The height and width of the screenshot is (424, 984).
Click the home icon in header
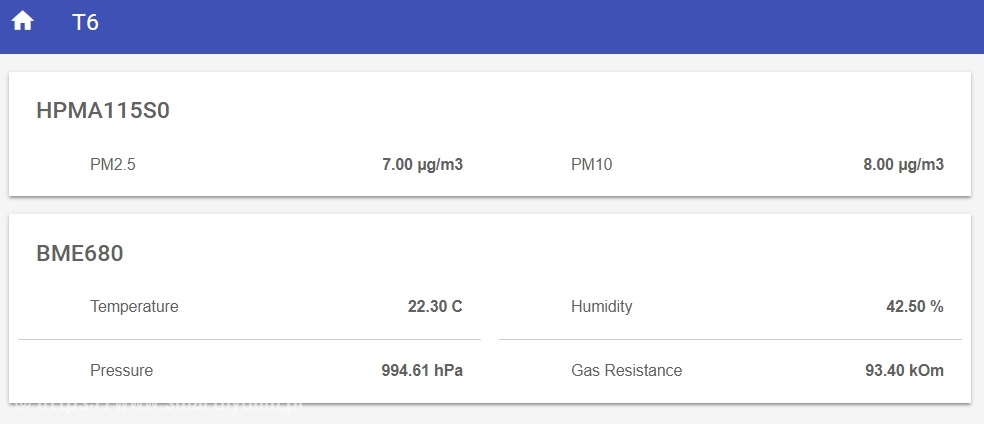click(22, 22)
